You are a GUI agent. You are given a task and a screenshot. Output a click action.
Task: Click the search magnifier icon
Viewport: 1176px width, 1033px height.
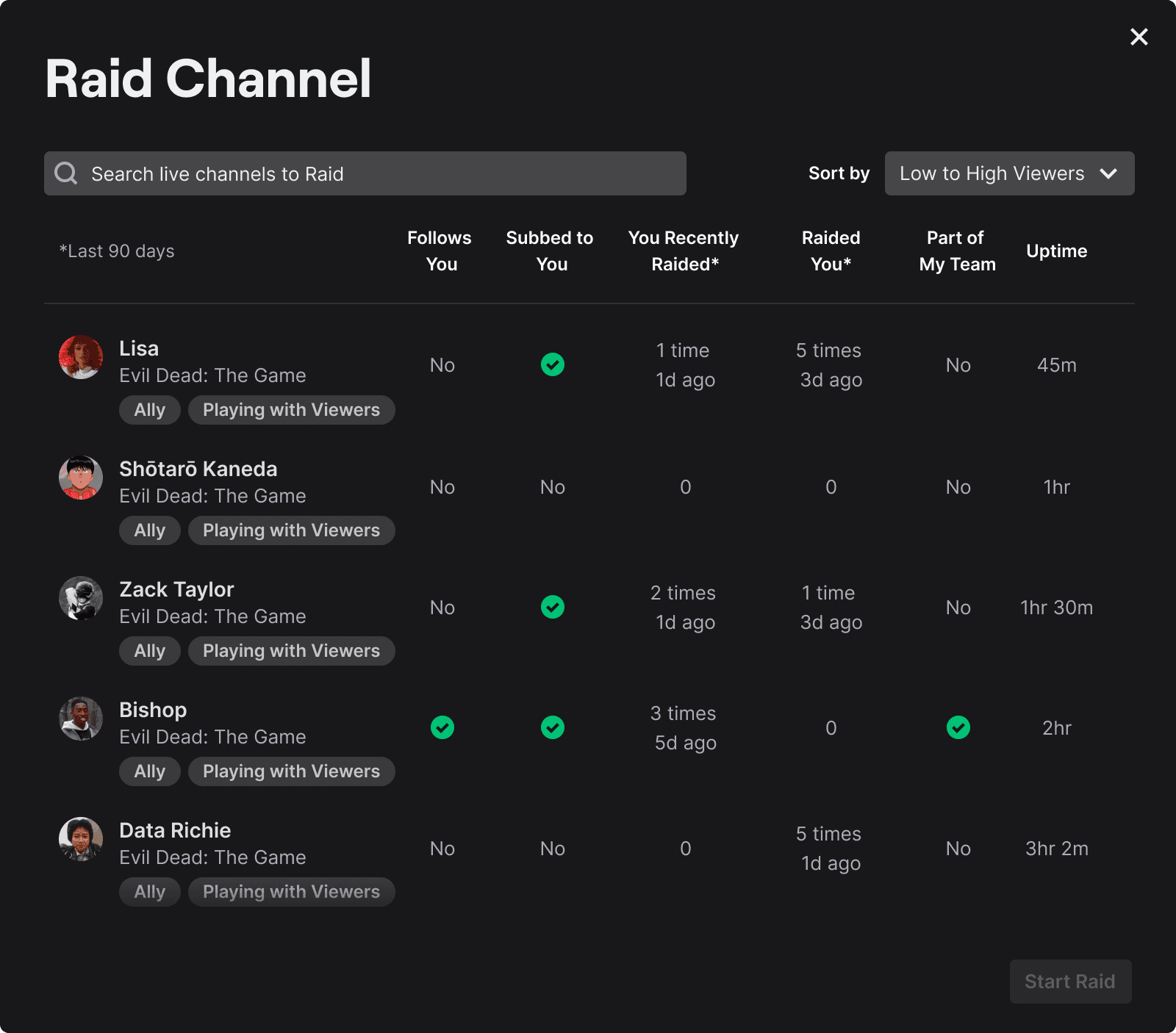[66, 173]
